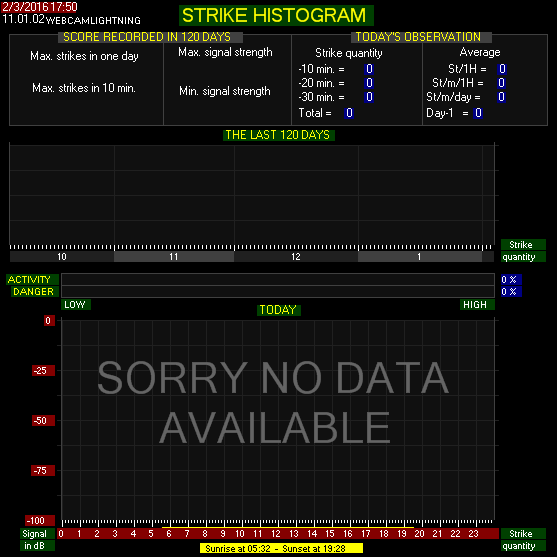Viewport: 557px width, 557px height.
Task: Click the 2/3/2016 17:50 timestamp label
Action: [x=39, y=7]
